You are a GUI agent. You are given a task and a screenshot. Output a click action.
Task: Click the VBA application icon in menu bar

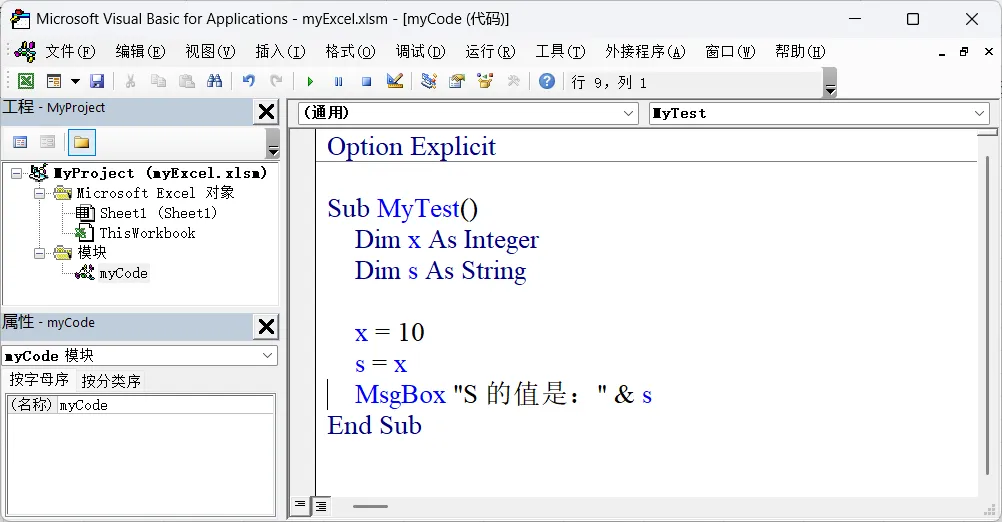tap(25, 51)
